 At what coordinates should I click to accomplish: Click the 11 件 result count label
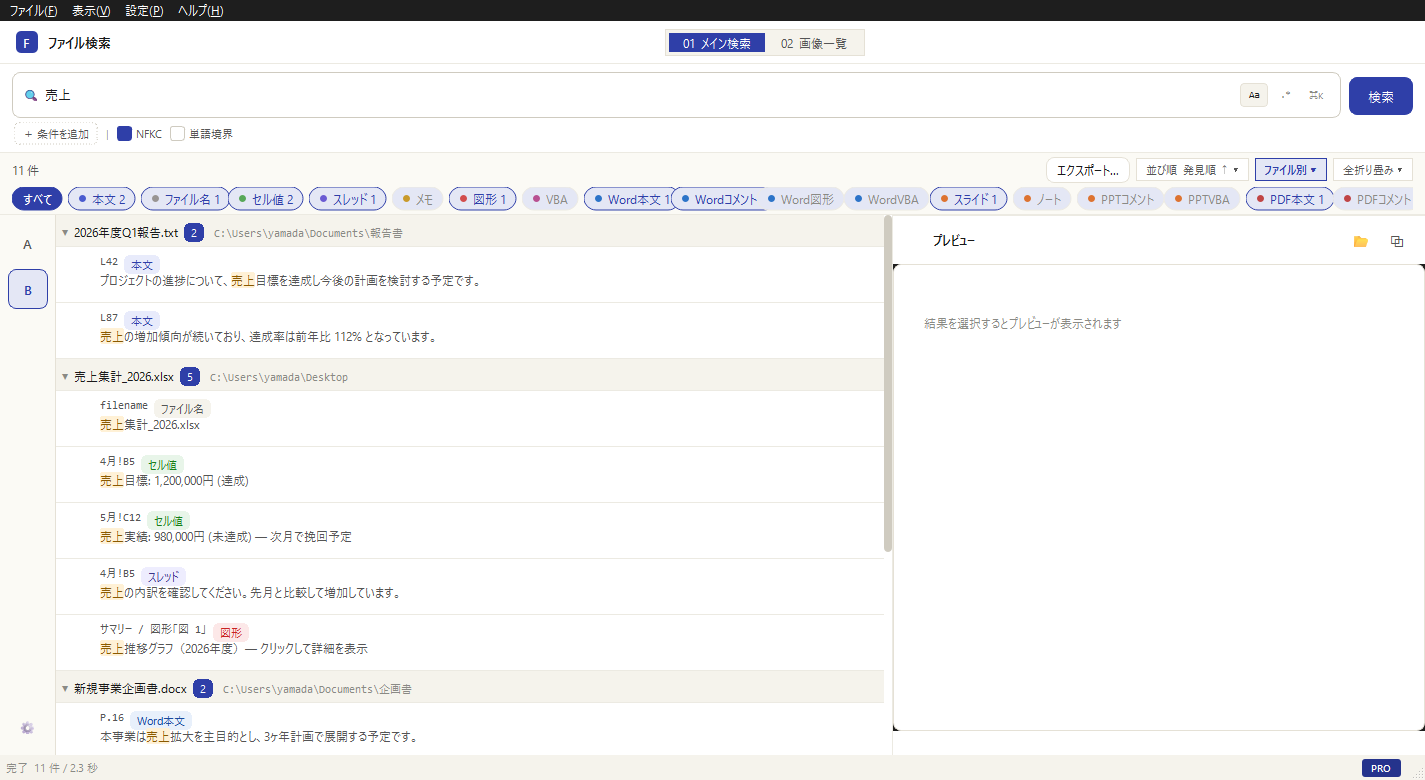tap(25, 171)
